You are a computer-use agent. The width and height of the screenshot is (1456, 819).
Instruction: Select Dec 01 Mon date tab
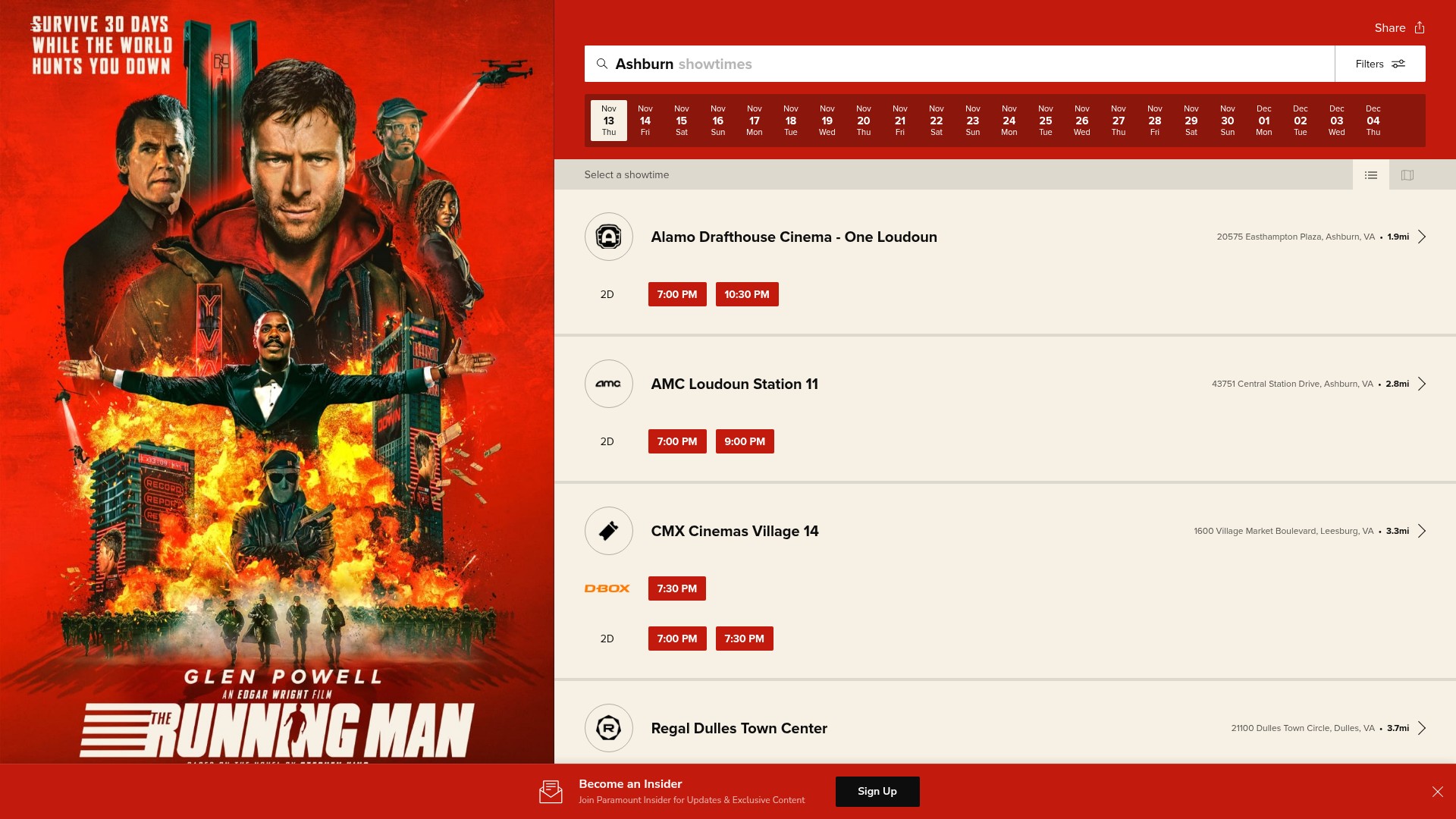[x=1264, y=121]
